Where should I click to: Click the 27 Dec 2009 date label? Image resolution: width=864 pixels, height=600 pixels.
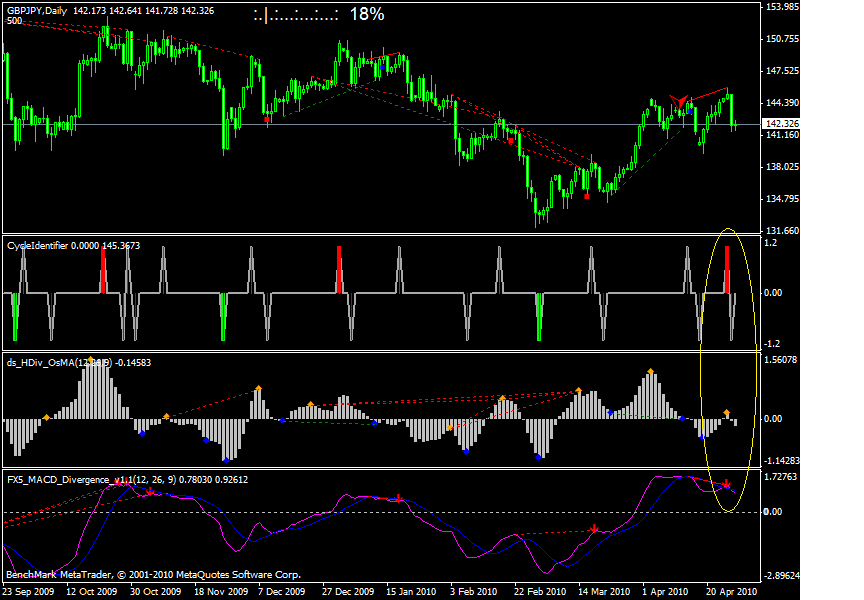(348, 592)
